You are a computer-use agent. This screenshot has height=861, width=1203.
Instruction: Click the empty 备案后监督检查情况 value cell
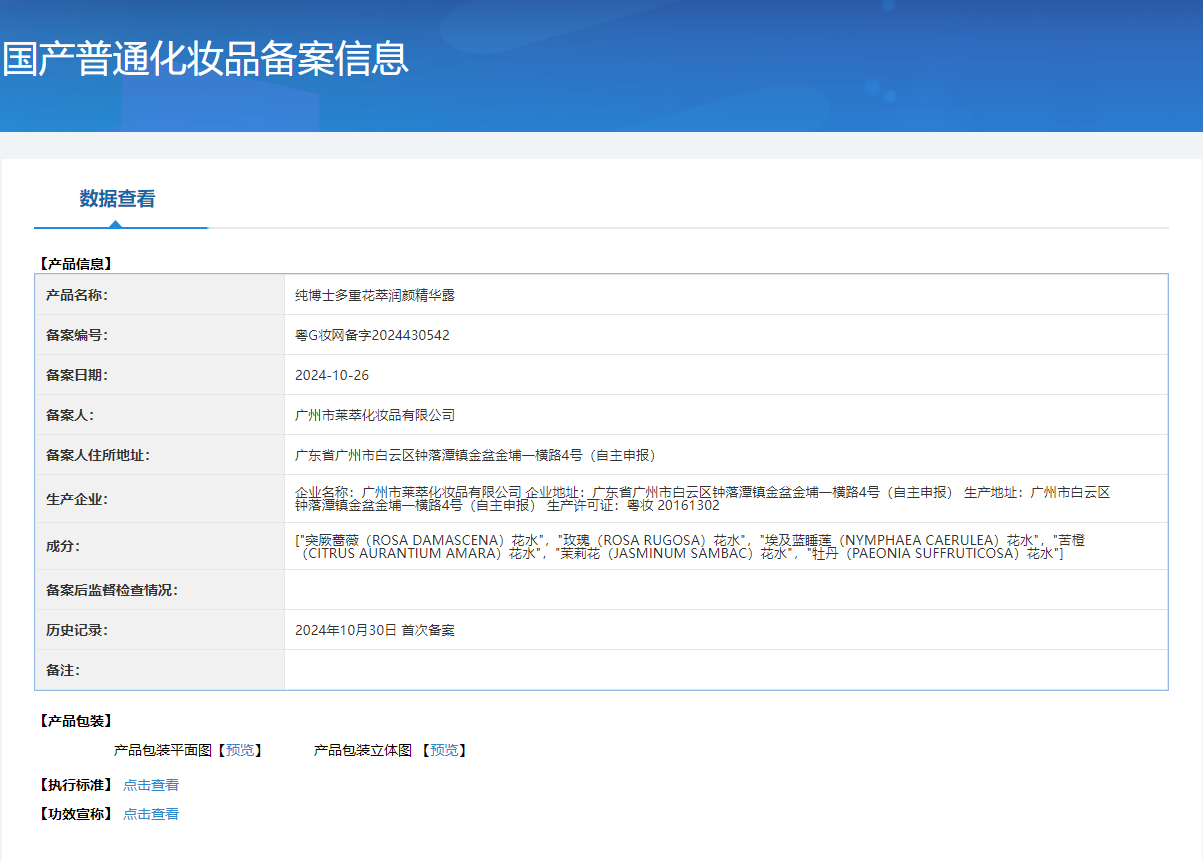click(725, 590)
